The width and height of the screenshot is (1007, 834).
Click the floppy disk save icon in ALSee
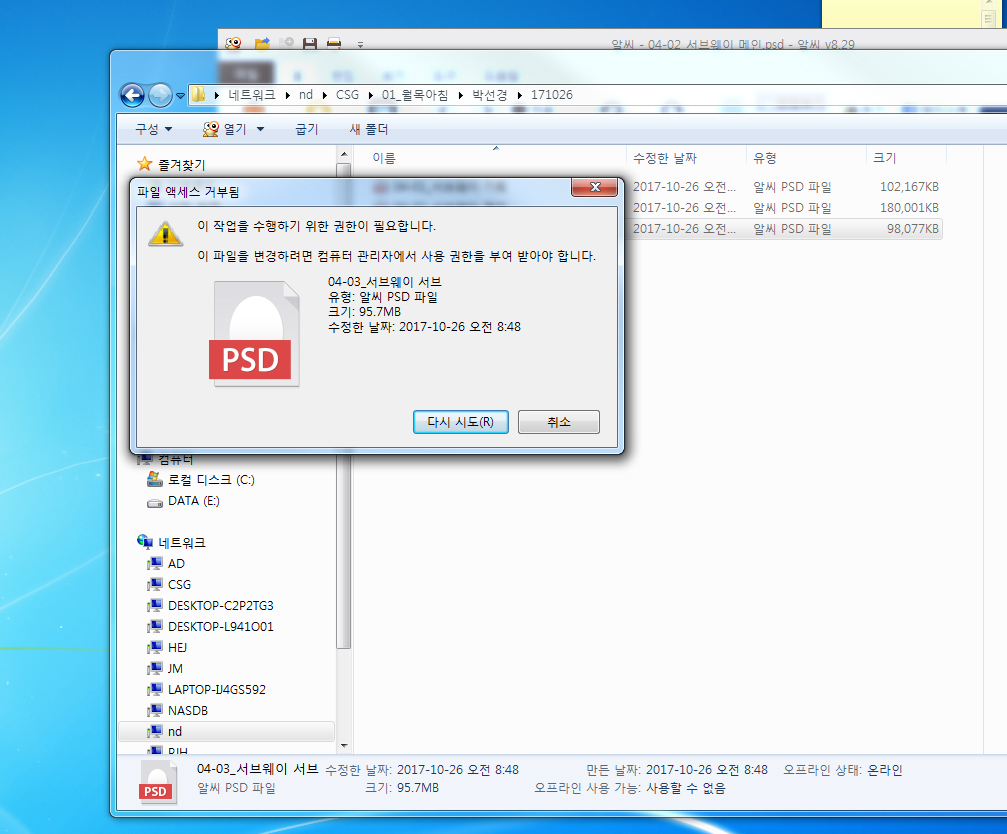coord(310,43)
